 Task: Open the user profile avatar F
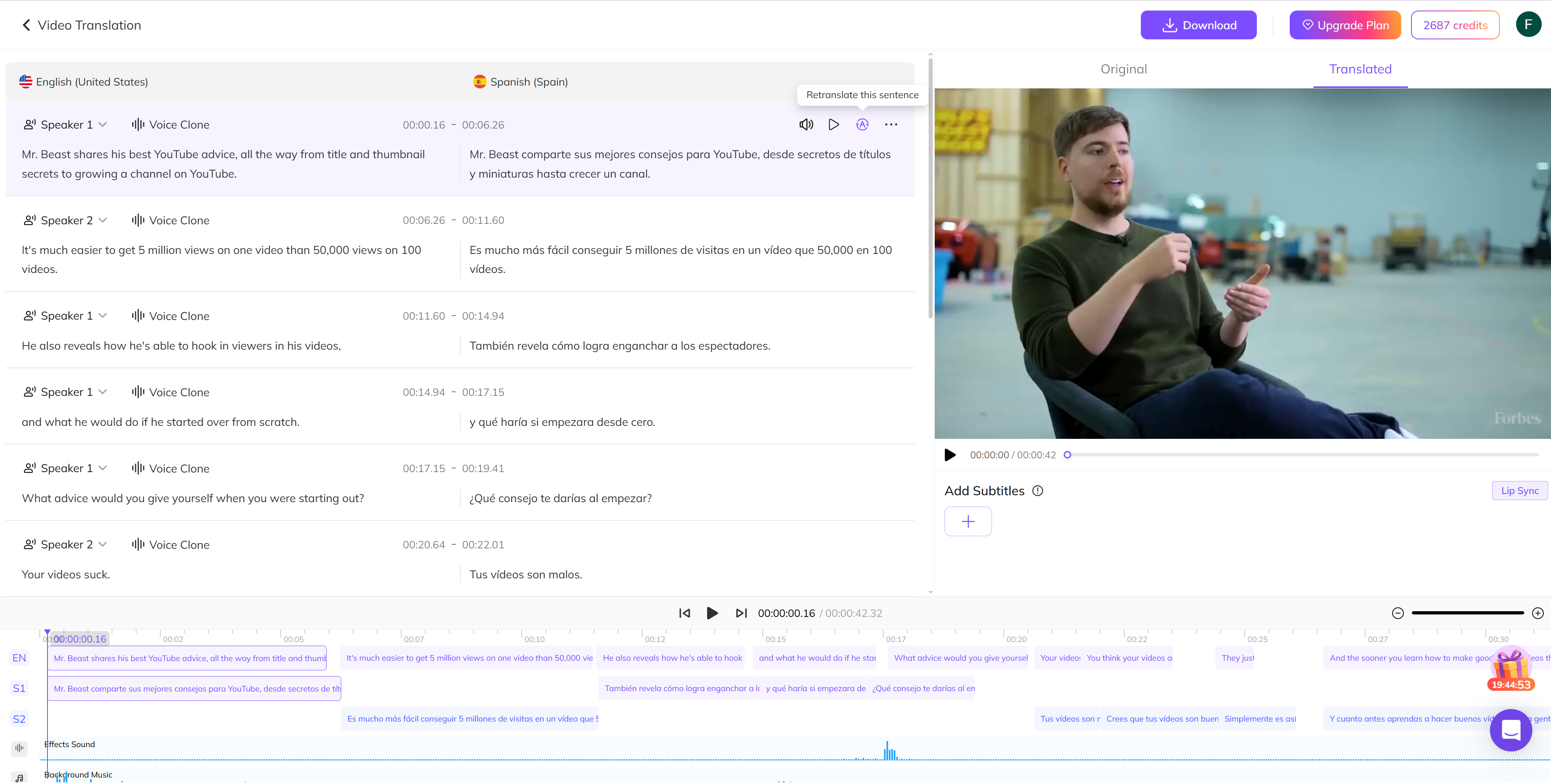pyautogui.click(x=1528, y=25)
